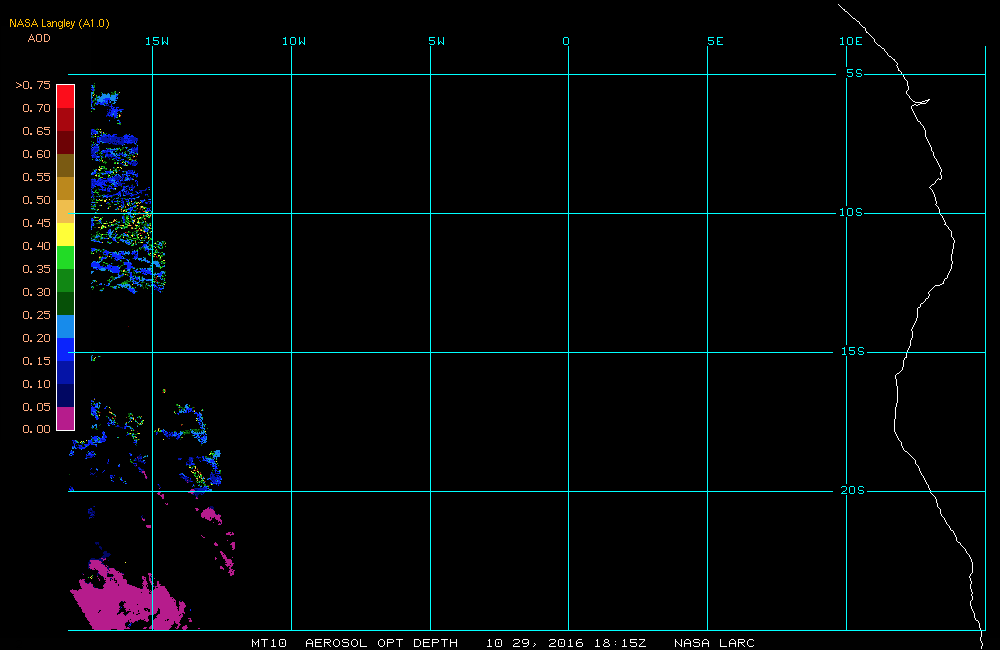Click the '0.25' legend value
Screen dimensions: 1000x650
36,314
